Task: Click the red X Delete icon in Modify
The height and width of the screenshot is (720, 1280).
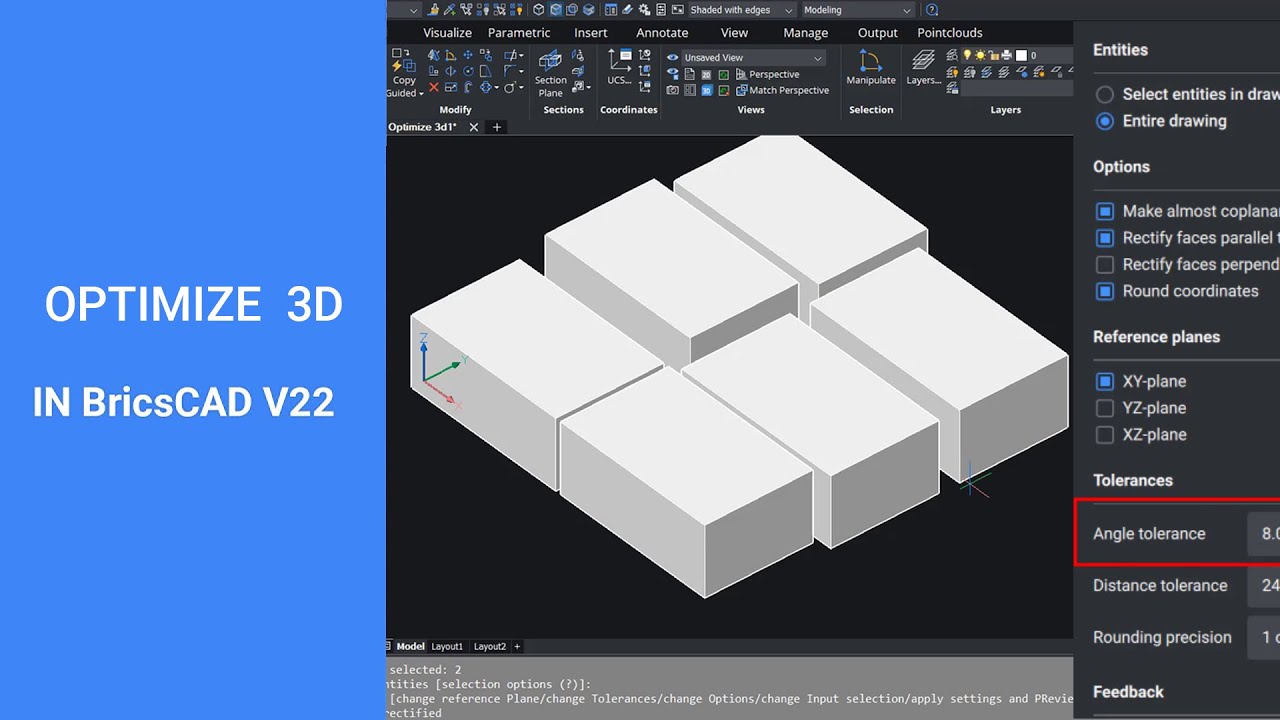Action: (433, 89)
